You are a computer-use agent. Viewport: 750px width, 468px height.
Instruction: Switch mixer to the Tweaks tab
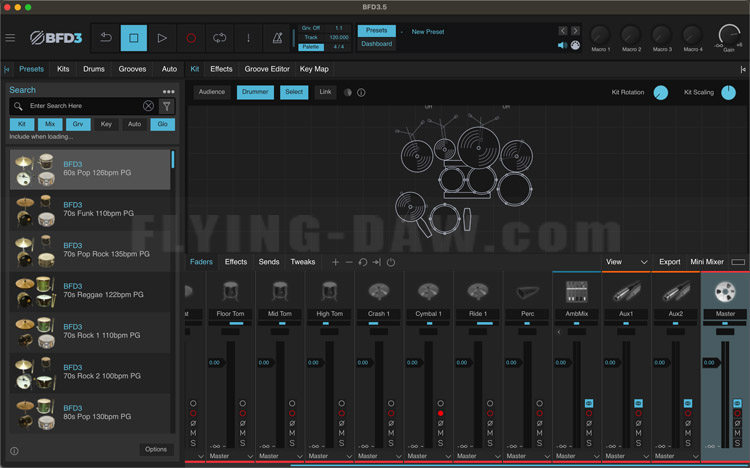303,262
